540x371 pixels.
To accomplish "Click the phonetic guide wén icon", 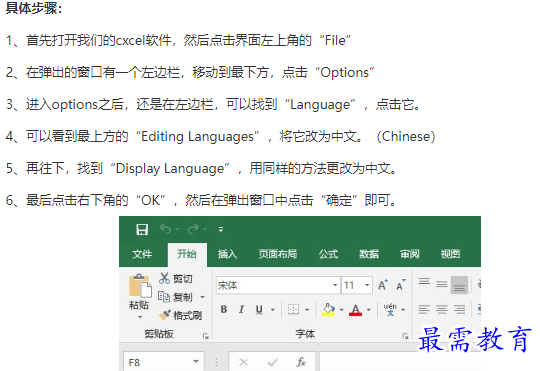I will (390, 309).
